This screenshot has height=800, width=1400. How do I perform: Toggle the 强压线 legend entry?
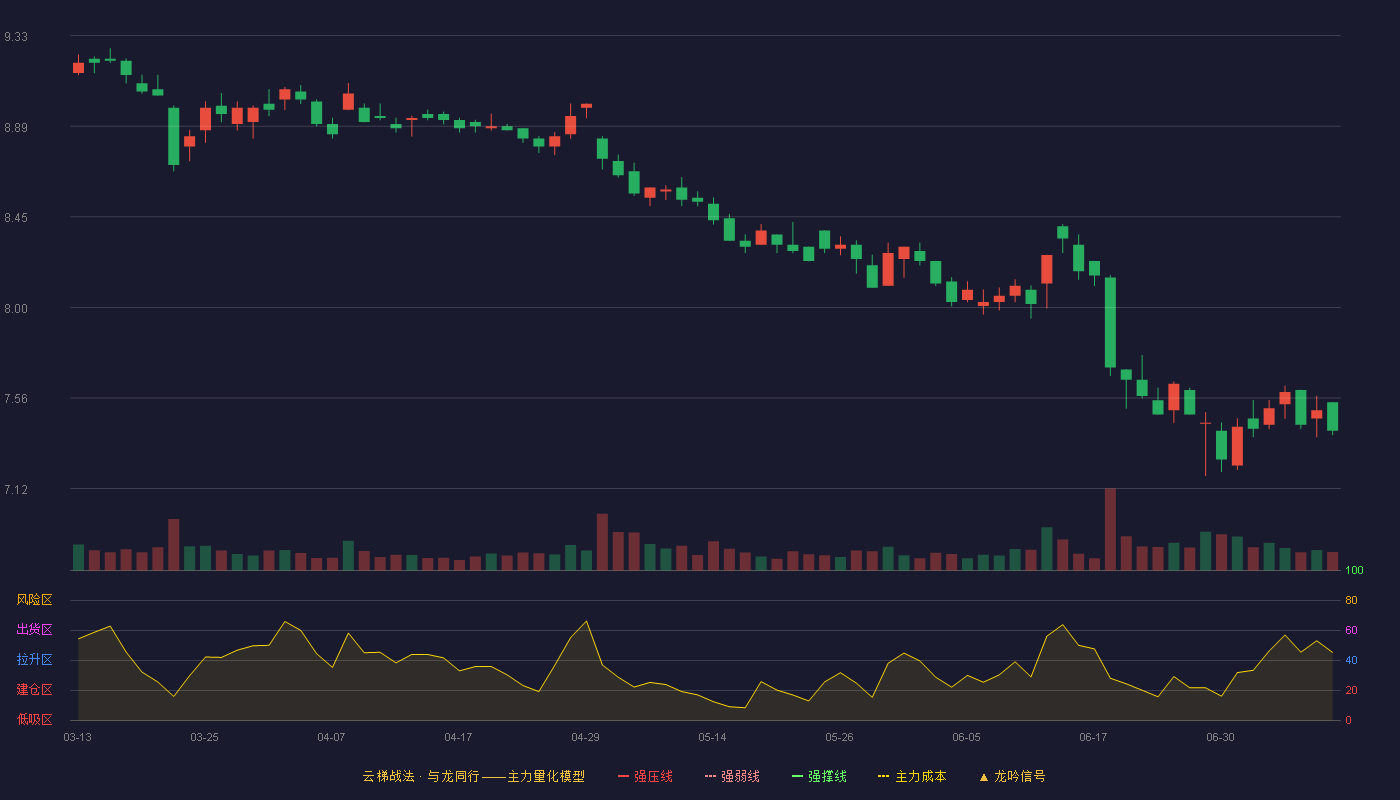645,776
